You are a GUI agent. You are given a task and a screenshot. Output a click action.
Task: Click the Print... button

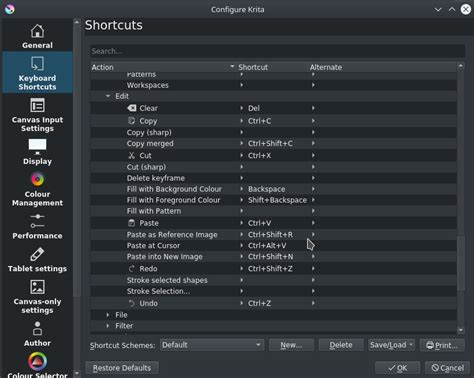click(442, 345)
